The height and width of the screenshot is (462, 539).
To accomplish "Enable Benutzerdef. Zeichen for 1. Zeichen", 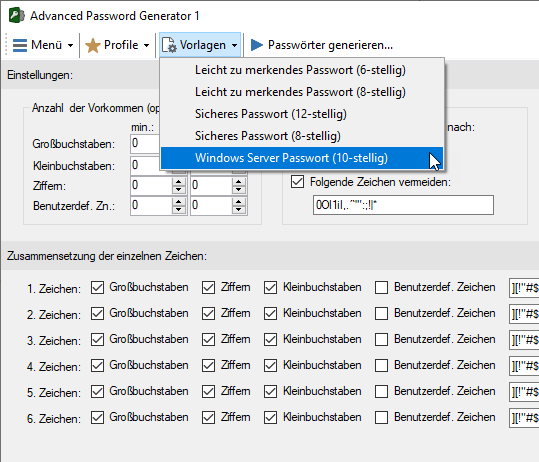I will (382, 287).
